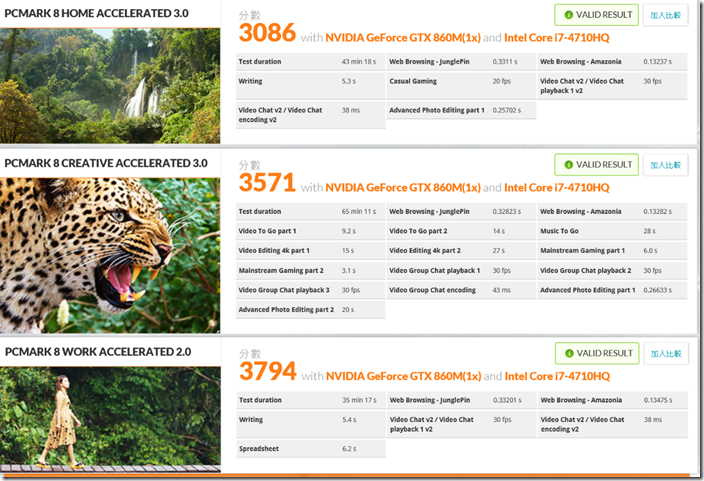Click NVIDIA GeForce GTX 860M link under score 3571

(x=403, y=188)
